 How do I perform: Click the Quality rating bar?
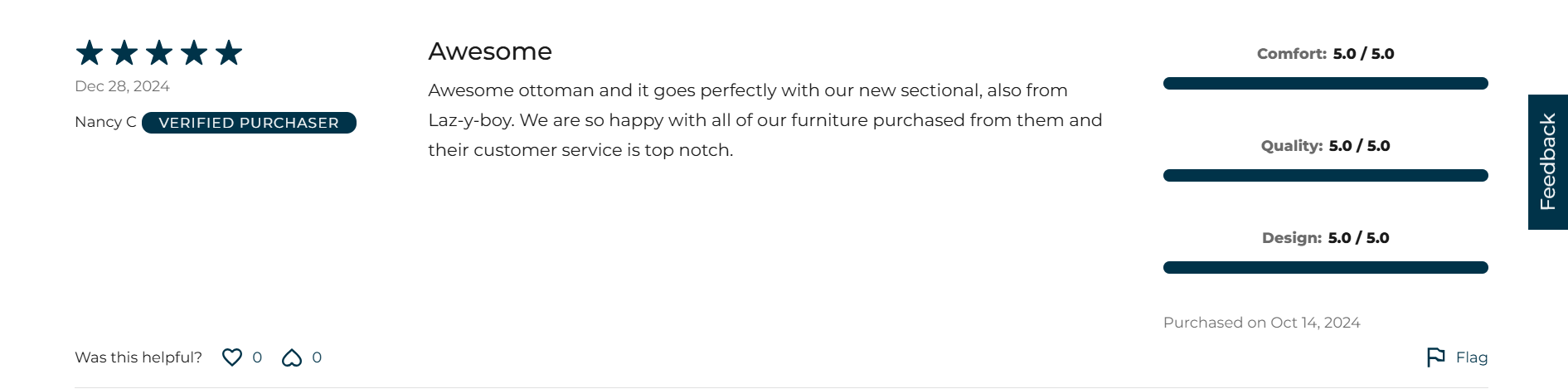tap(1325, 176)
